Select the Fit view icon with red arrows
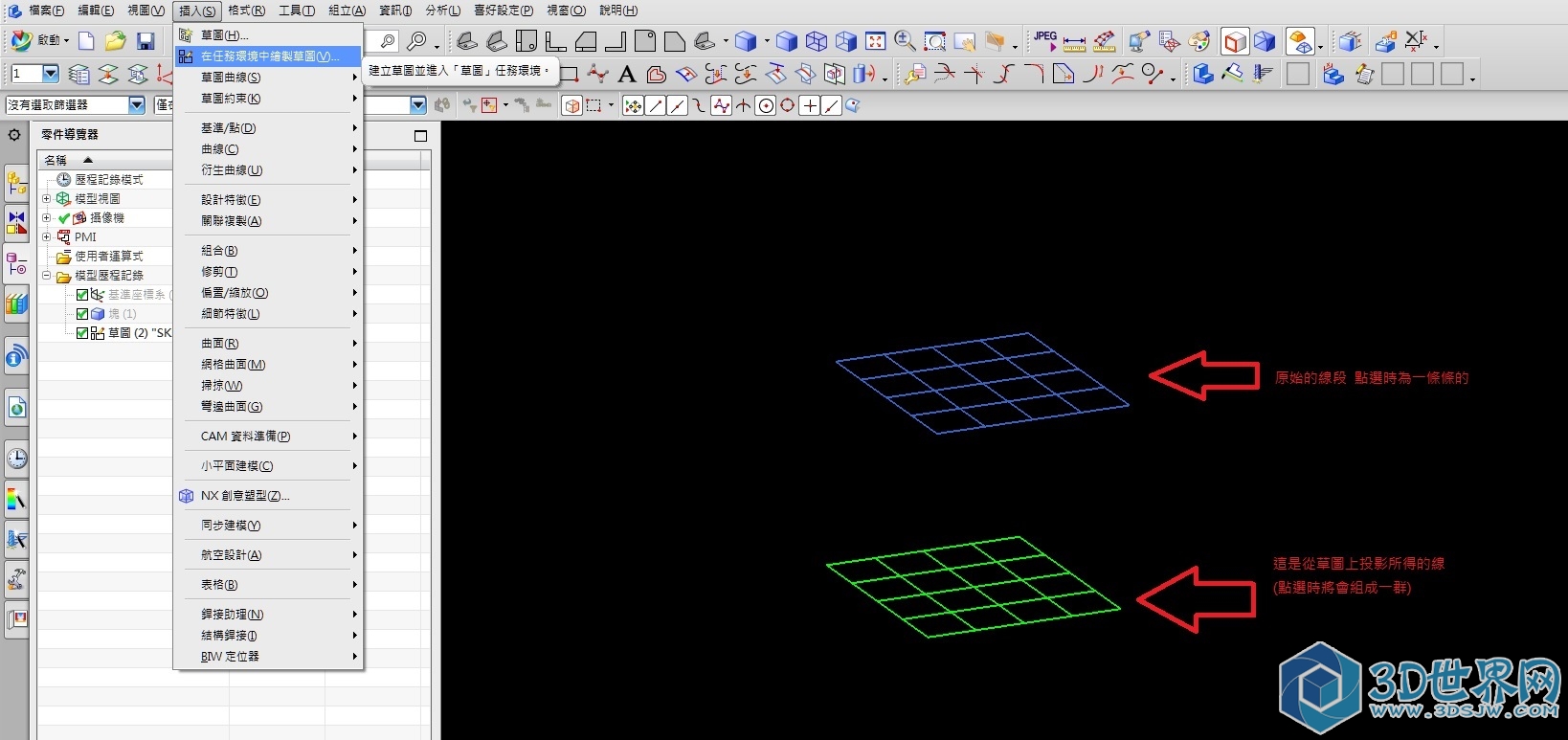The width and height of the screenshot is (1568, 740). (x=875, y=41)
